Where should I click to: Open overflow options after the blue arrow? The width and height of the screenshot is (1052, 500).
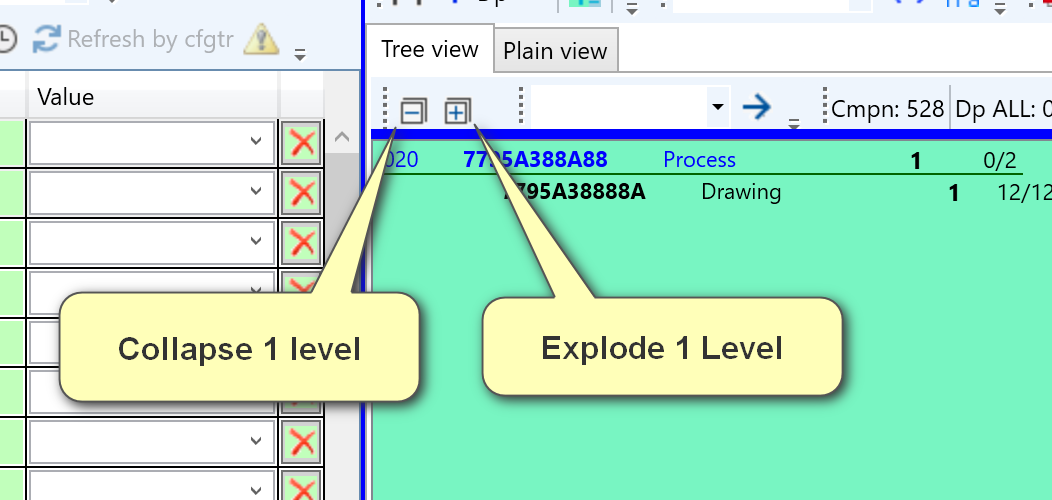[794, 123]
